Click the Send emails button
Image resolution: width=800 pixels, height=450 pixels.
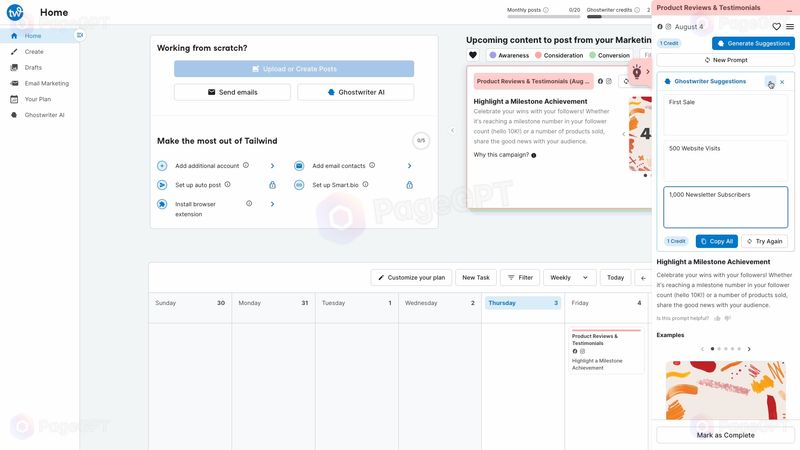pos(232,92)
